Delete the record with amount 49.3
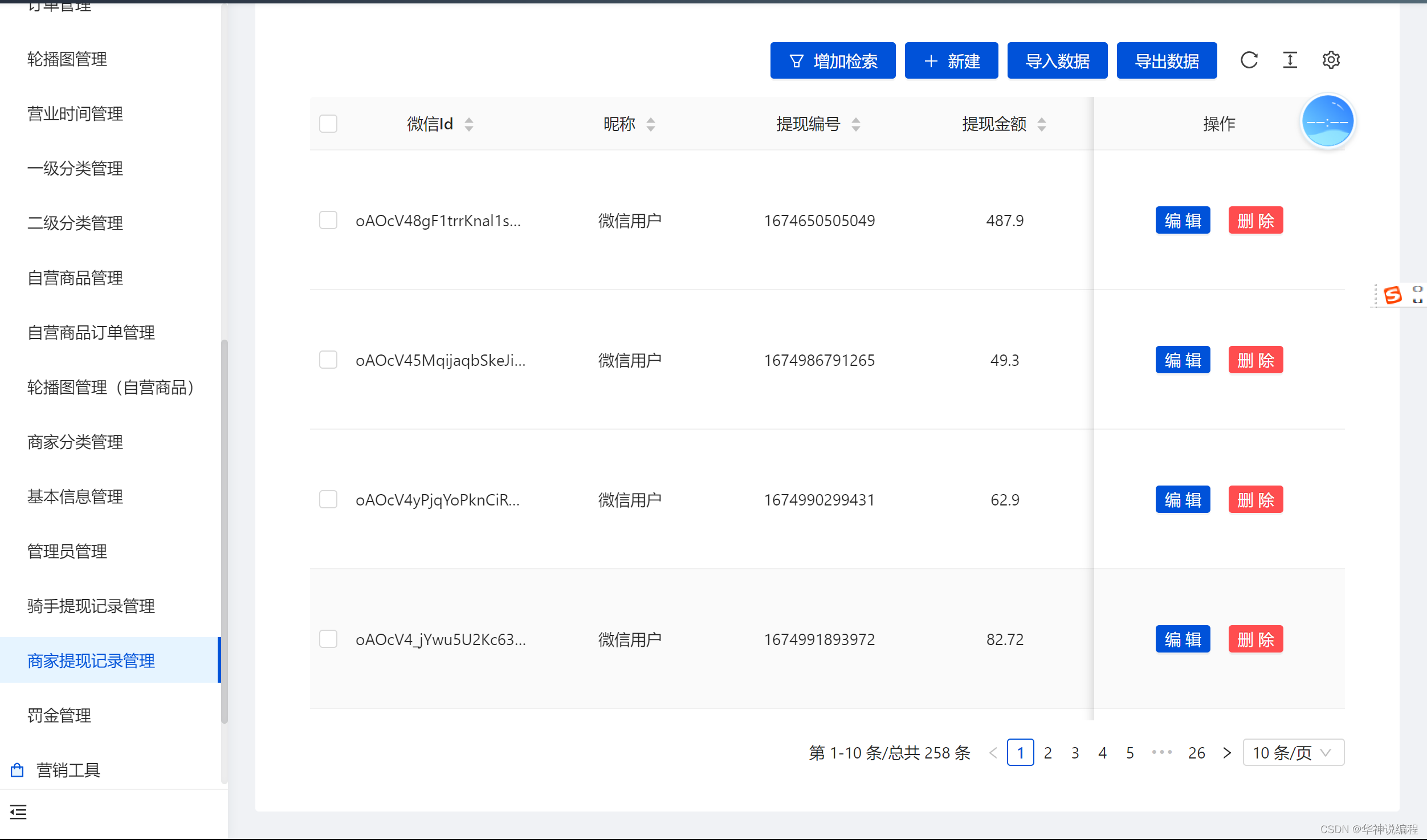Viewport: 1427px width, 840px height. pos(1255,360)
